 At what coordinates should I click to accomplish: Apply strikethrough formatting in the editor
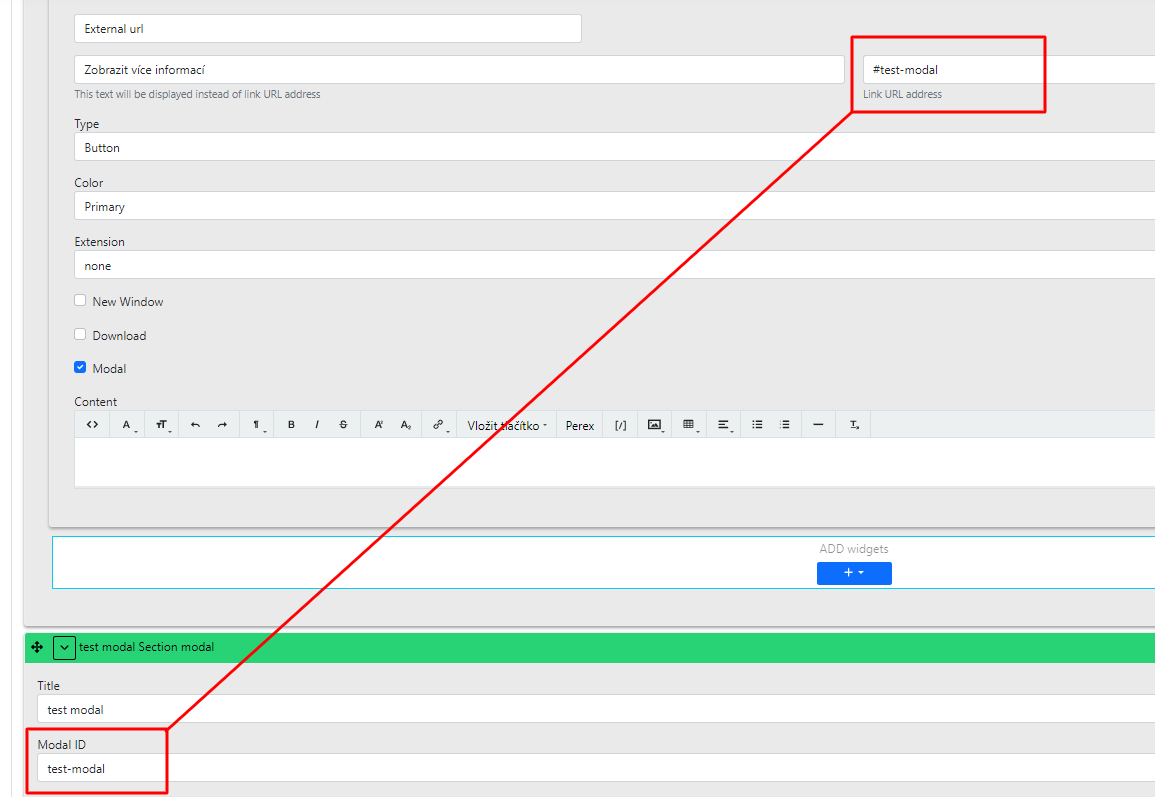pyautogui.click(x=343, y=425)
